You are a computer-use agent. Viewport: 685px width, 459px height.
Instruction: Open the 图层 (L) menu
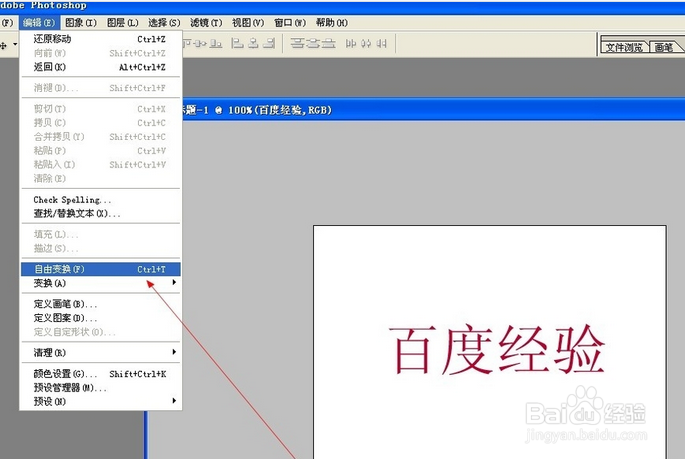click(122, 23)
